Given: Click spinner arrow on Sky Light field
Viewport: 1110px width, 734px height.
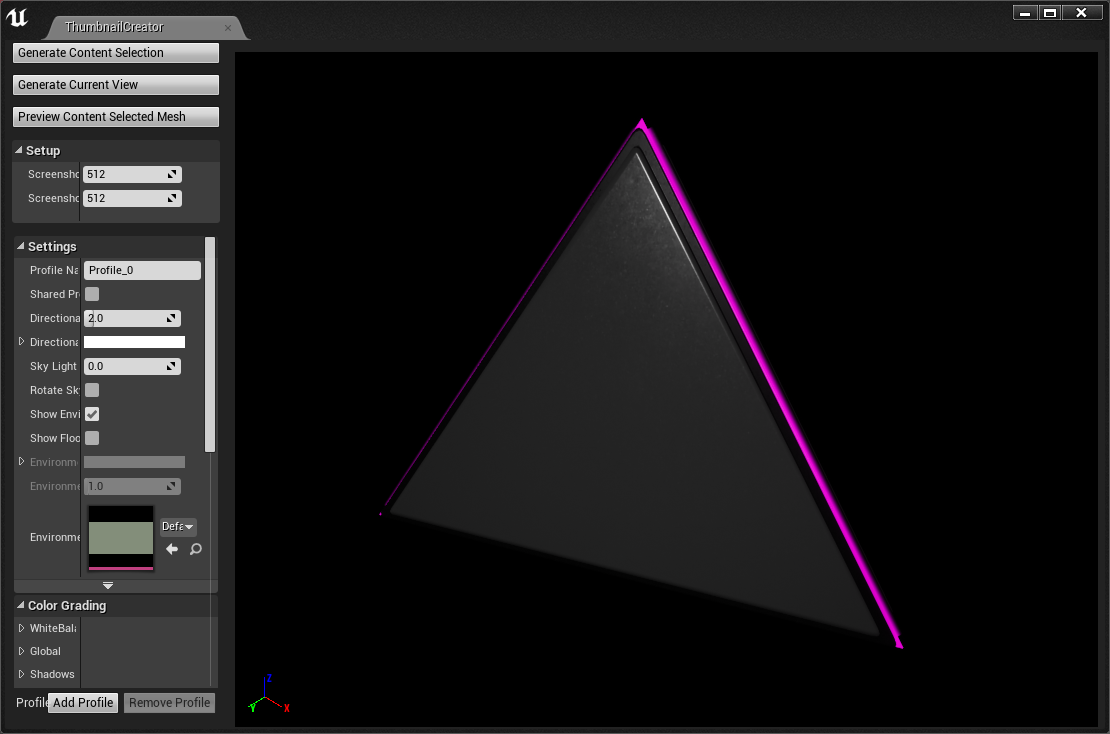Looking at the screenshot, I should coord(171,367).
